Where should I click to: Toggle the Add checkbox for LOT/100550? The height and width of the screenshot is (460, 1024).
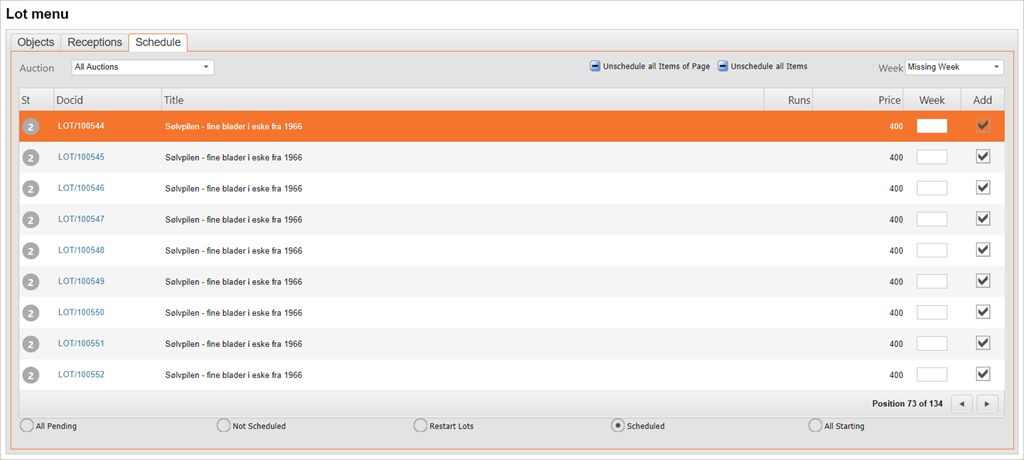coord(982,312)
